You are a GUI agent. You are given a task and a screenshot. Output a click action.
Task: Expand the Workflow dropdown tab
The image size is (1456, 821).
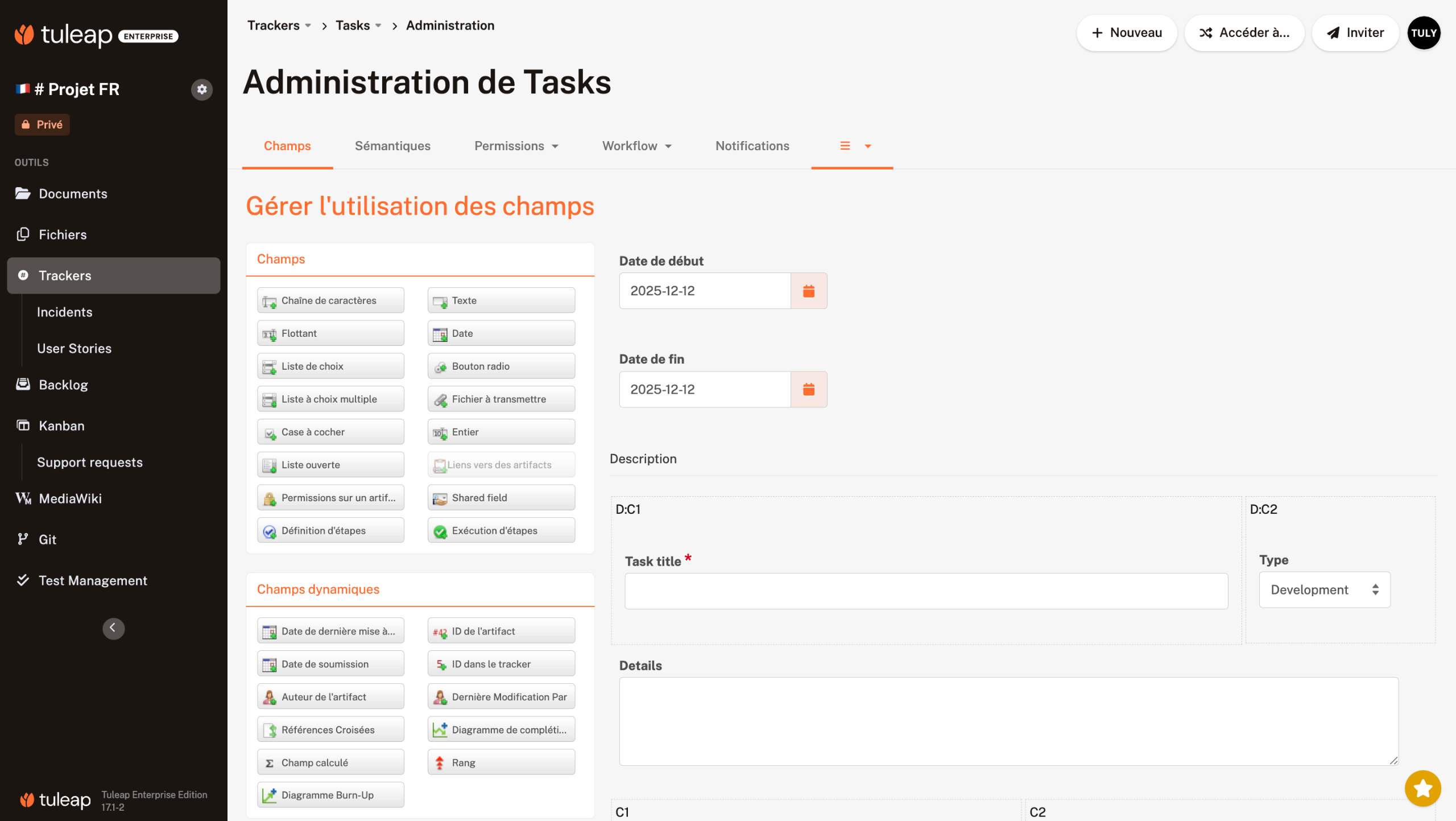point(636,146)
